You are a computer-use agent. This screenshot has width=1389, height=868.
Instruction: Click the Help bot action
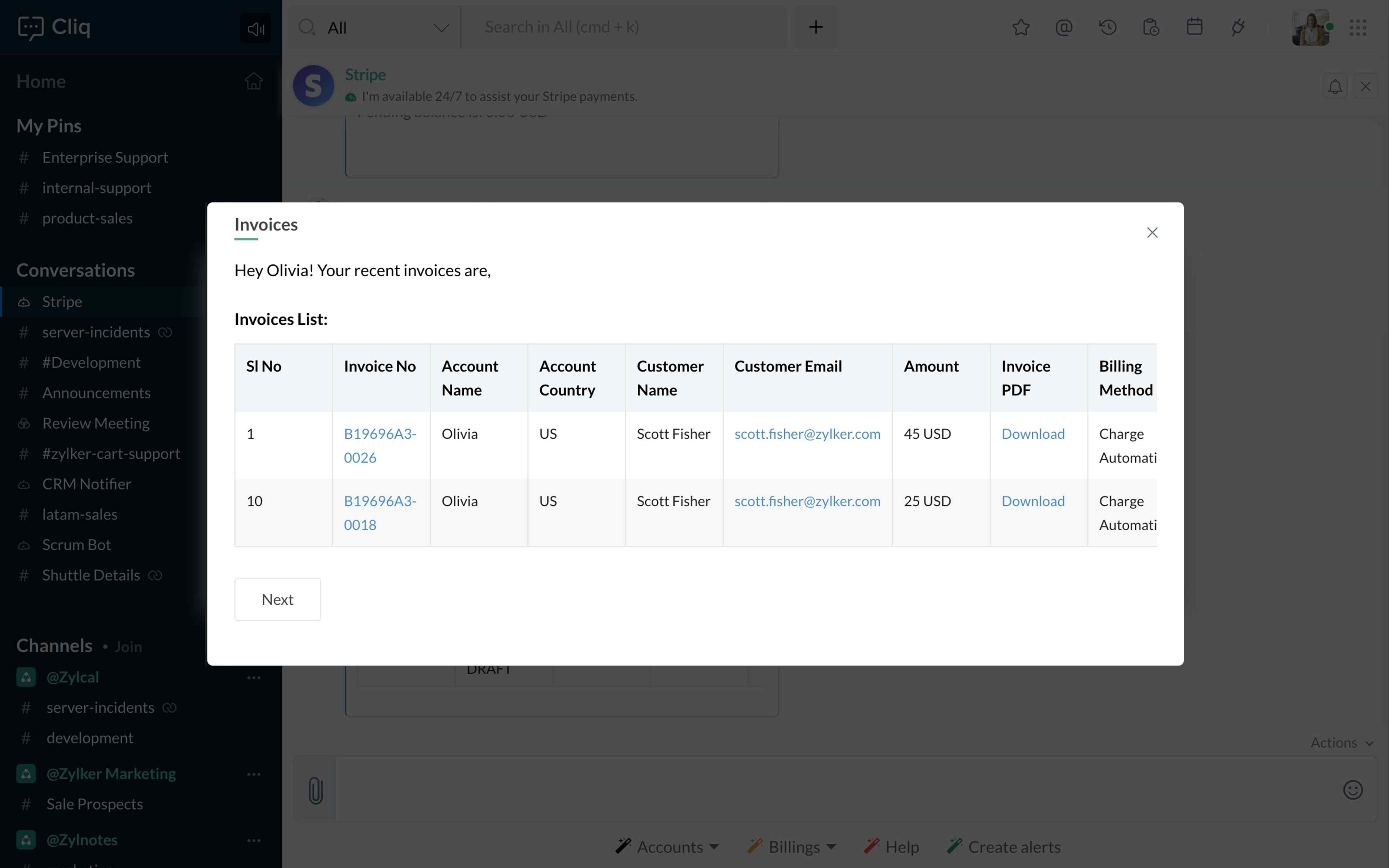[x=892, y=847]
